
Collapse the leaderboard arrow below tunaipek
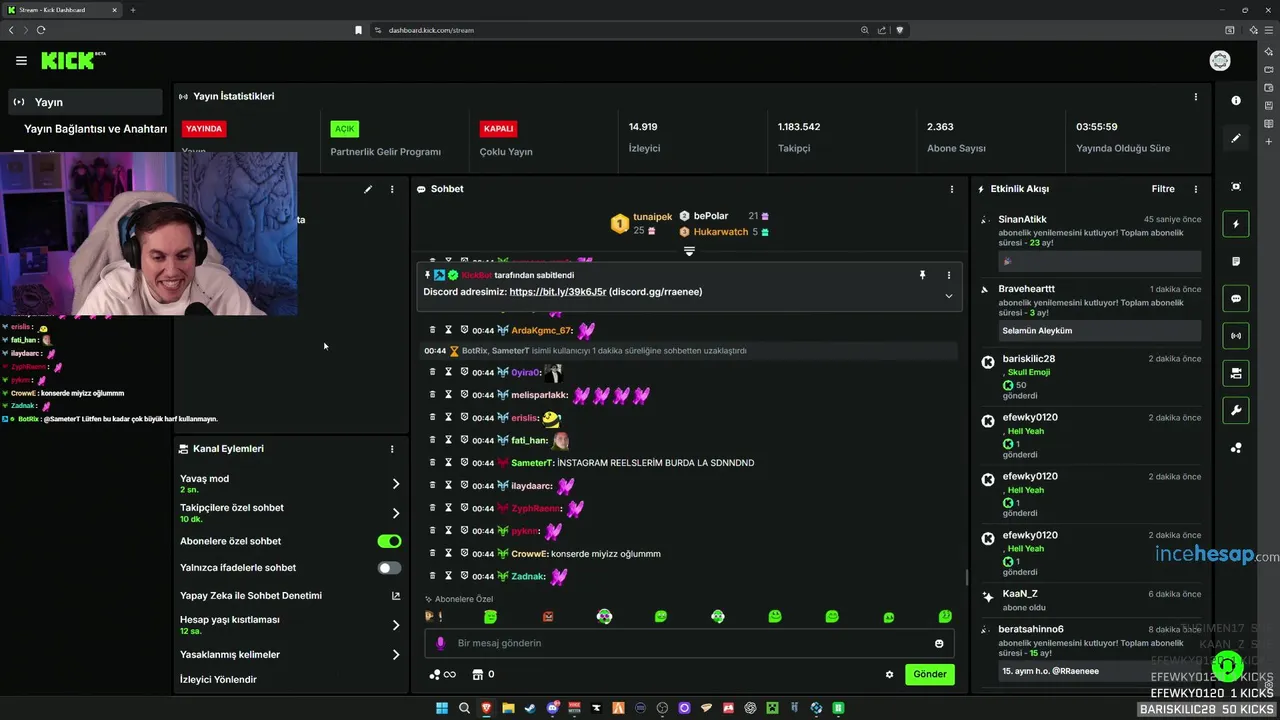pos(689,251)
